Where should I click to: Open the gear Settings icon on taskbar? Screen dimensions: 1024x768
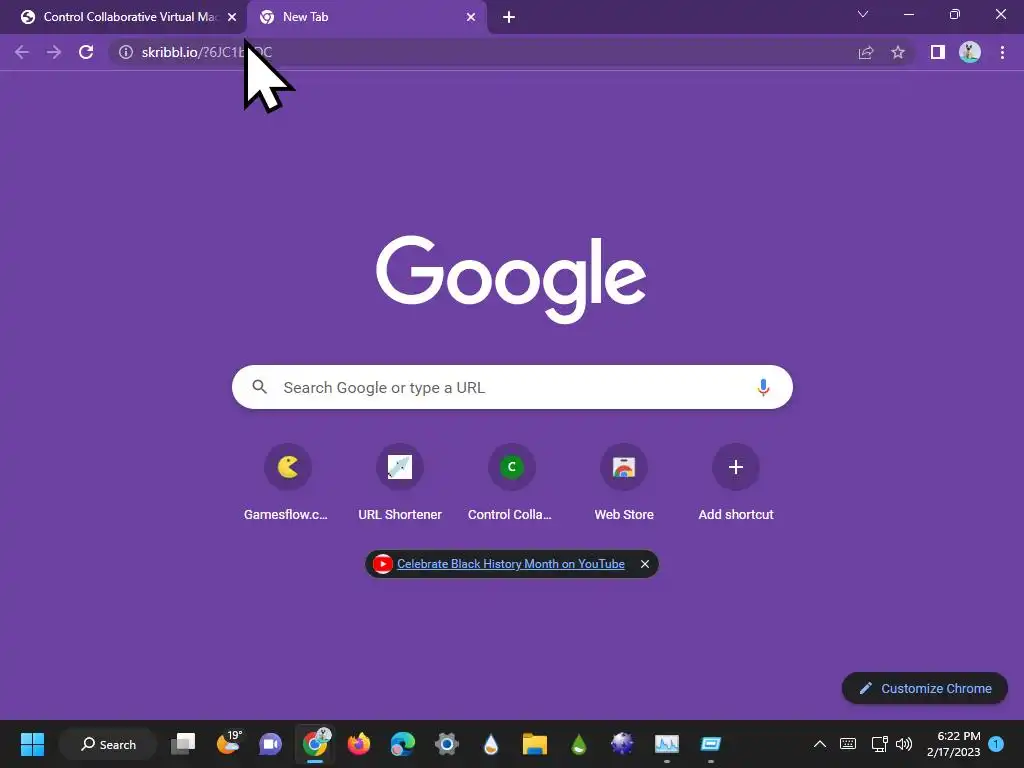coord(447,744)
